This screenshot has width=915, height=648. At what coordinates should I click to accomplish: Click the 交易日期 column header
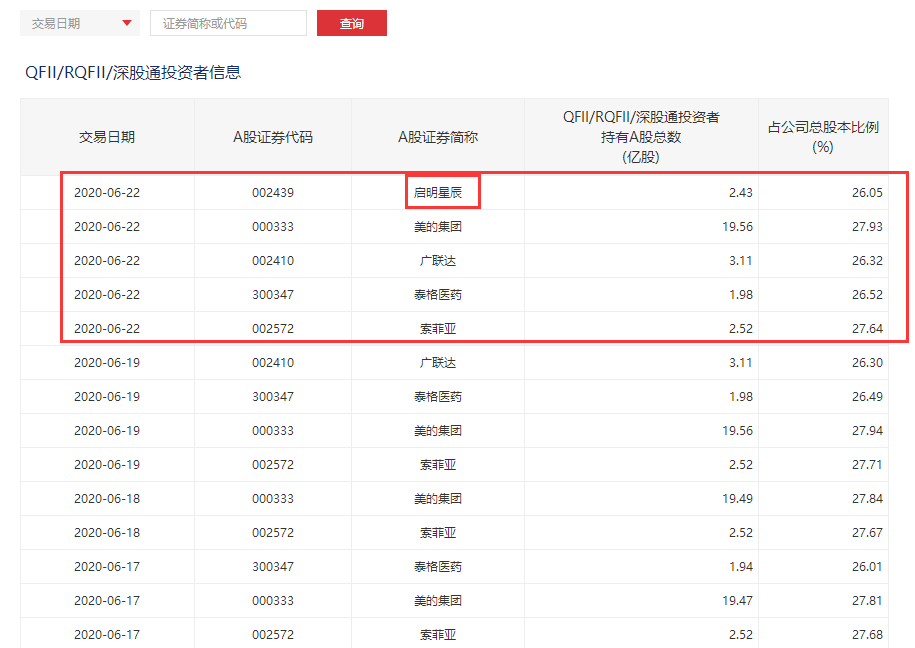(x=107, y=137)
